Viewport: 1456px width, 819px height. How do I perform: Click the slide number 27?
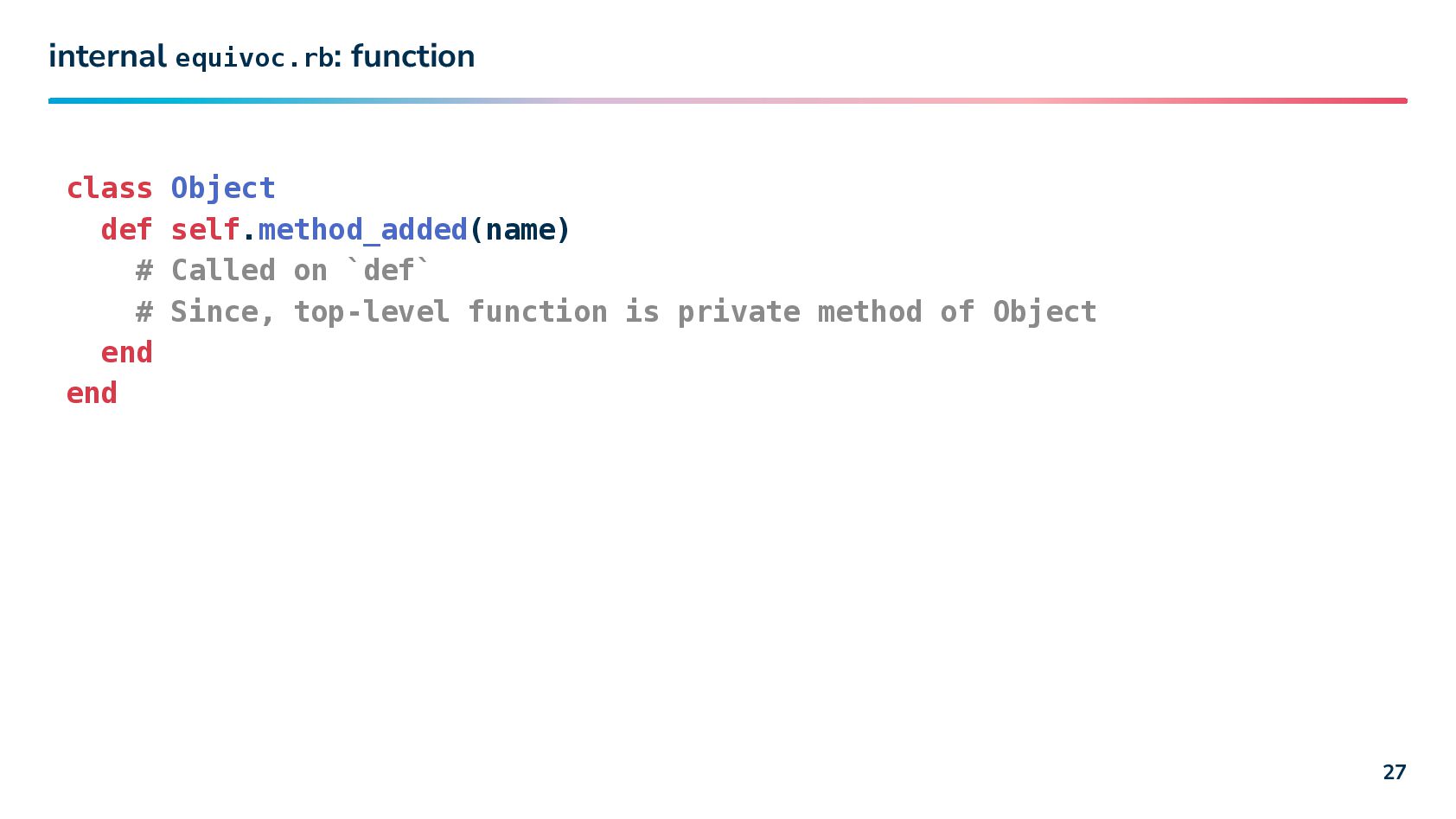click(1394, 771)
